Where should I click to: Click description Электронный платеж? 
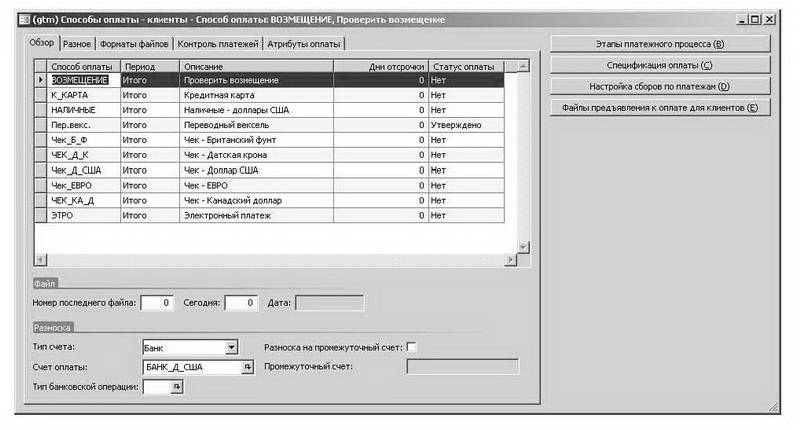[x=257, y=215]
